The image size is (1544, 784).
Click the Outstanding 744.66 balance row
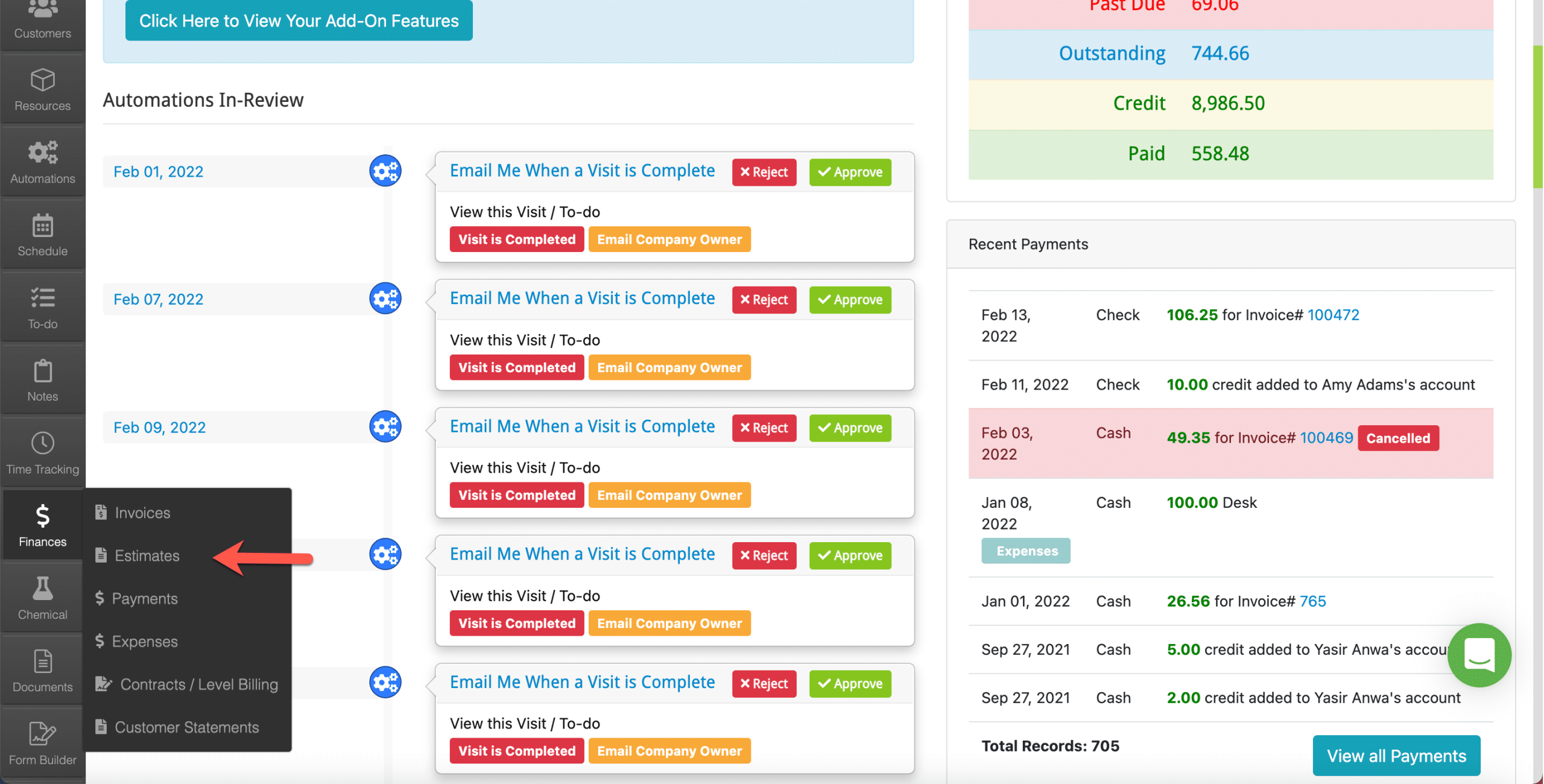coord(1230,54)
